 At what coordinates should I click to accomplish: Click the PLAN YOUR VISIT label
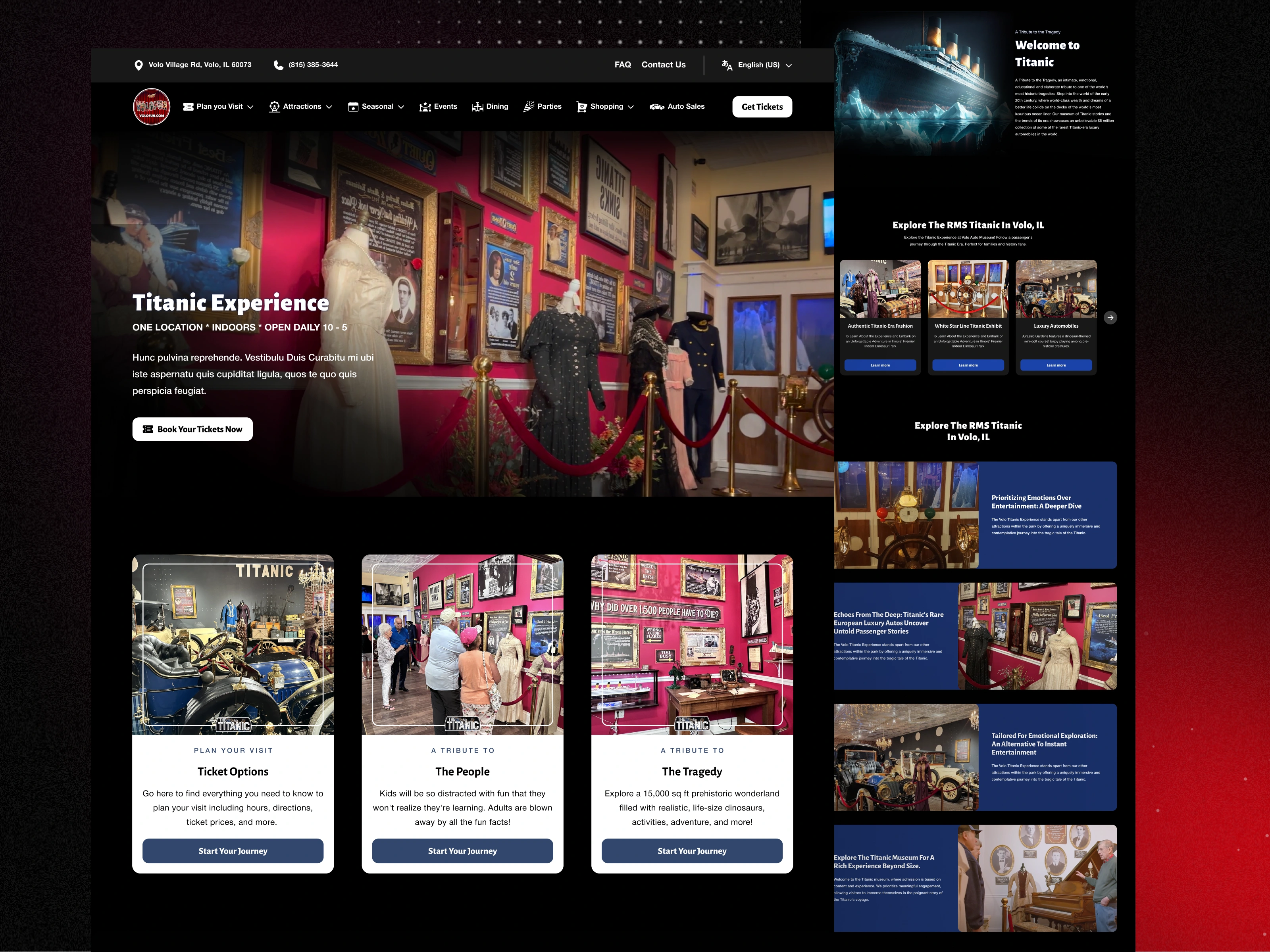coord(233,750)
